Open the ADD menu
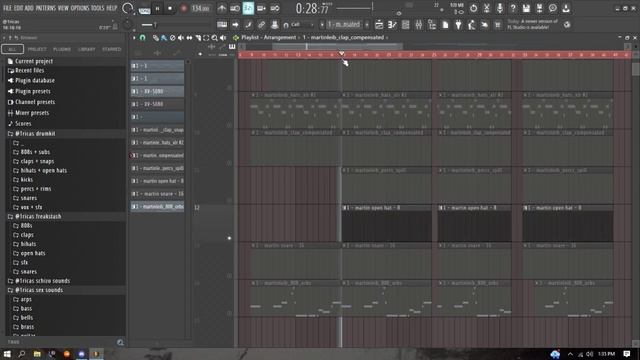The width and height of the screenshot is (640, 360). click(29, 8)
